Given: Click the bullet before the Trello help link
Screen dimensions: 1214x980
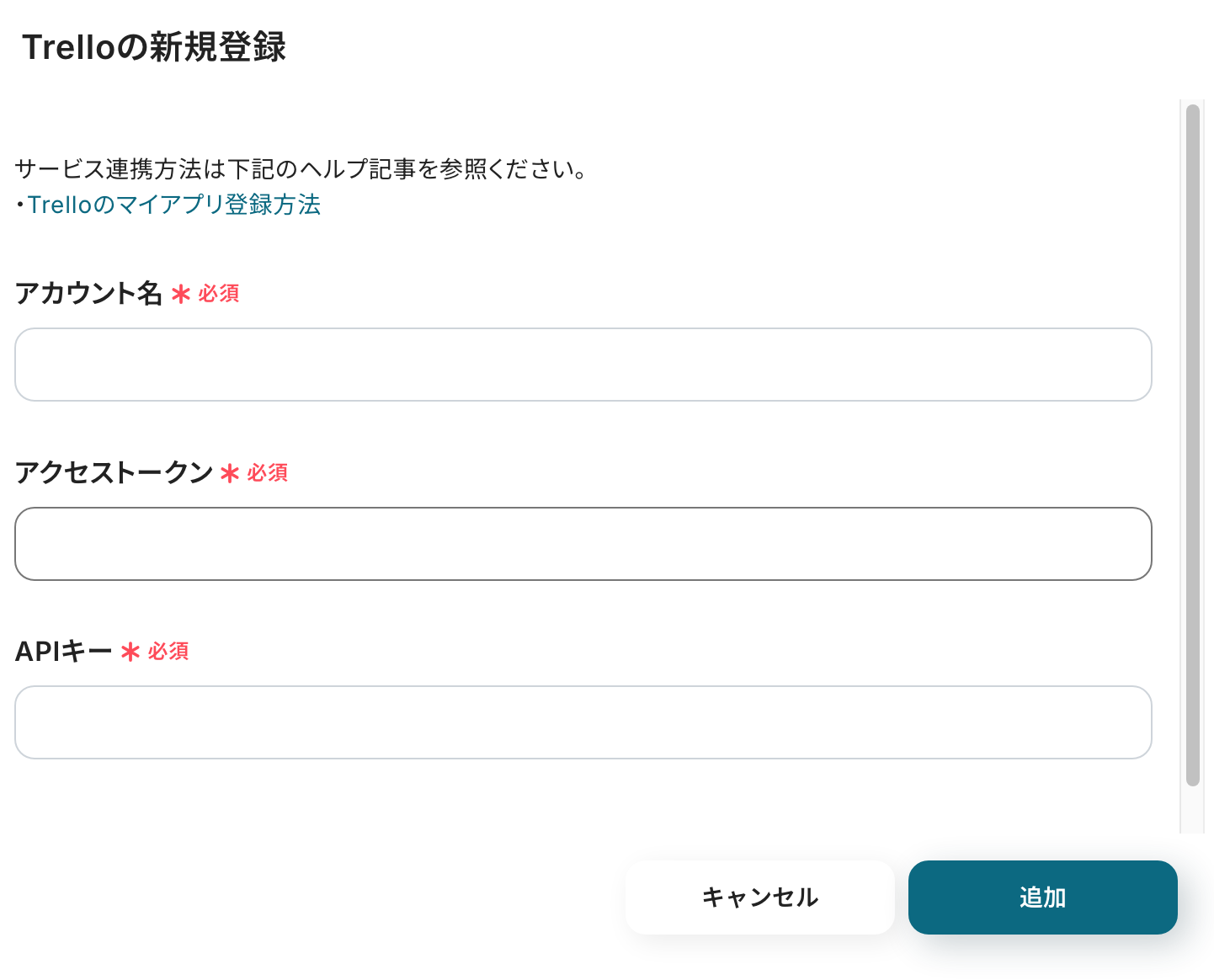Looking at the screenshot, I should [x=20, y=205].
